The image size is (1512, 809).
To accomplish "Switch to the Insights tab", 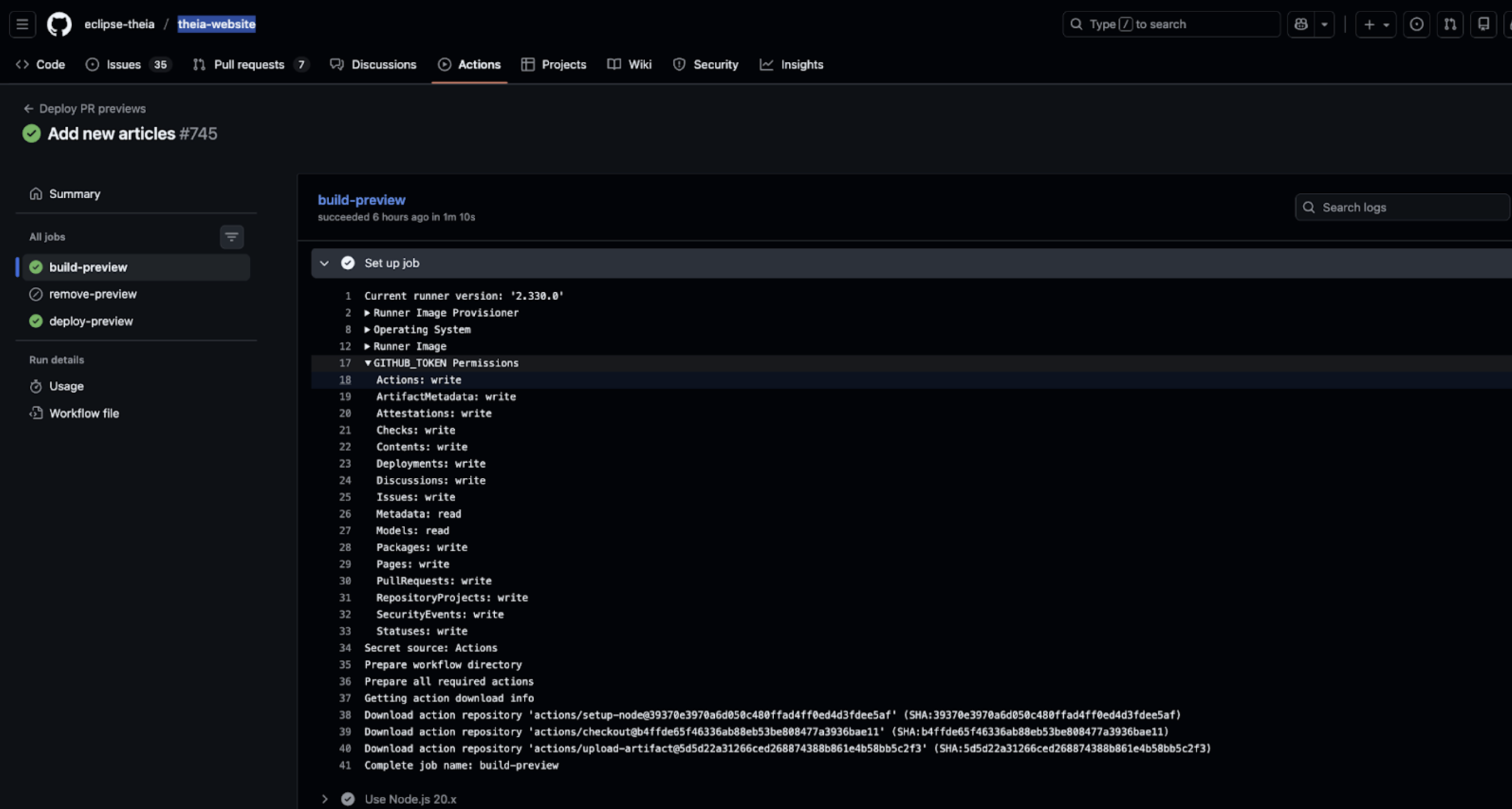I will coord(801,64).
